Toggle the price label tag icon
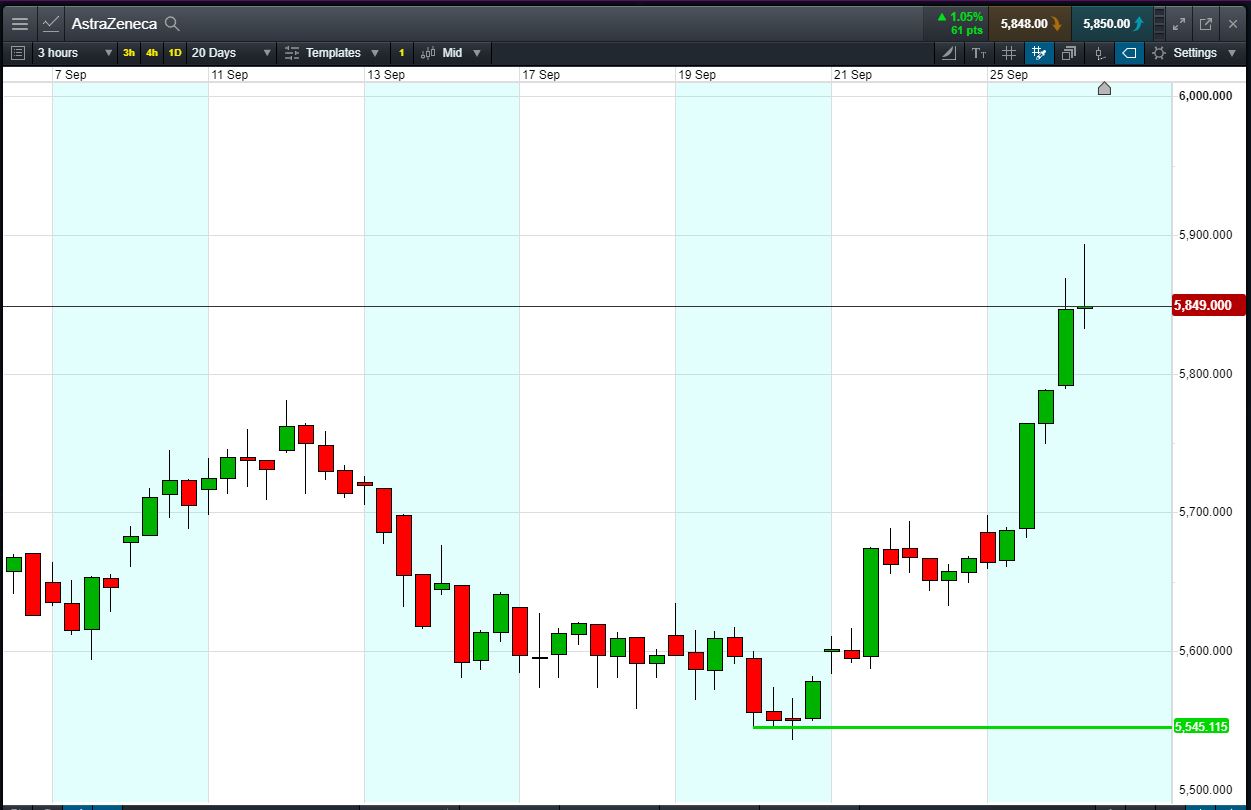 point(1129,53)
